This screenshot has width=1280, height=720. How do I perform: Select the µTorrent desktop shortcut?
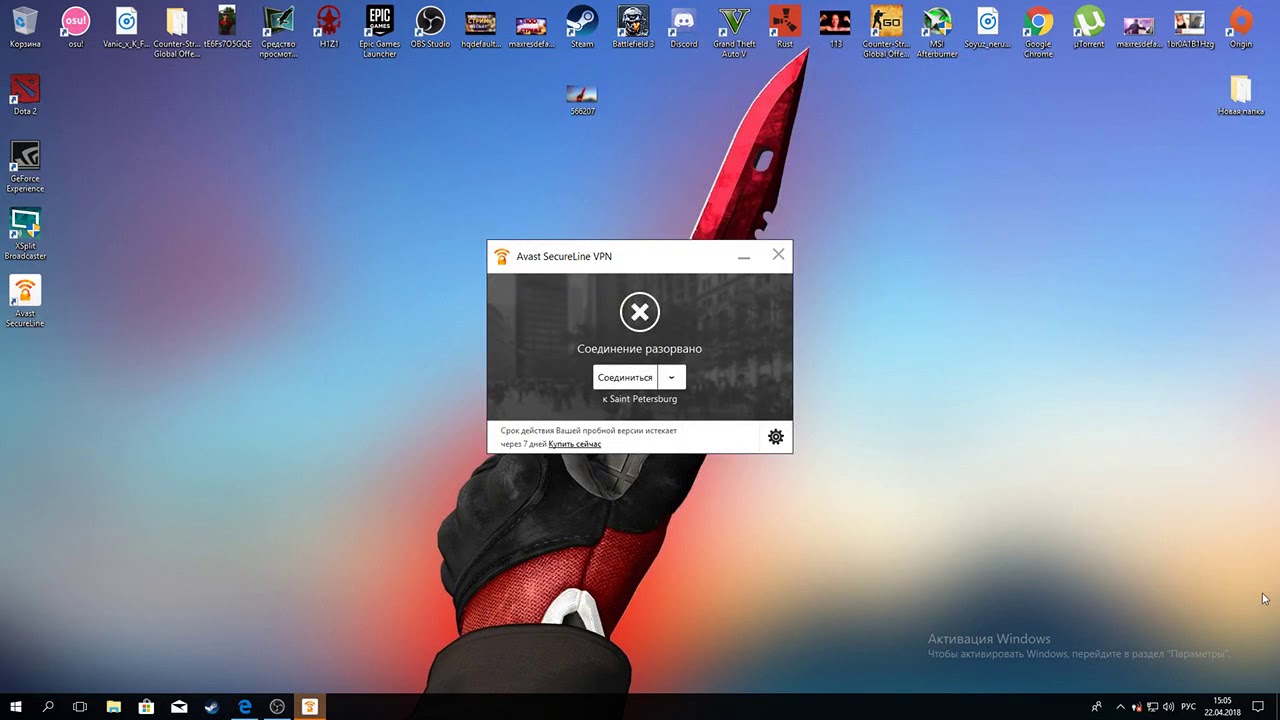[1089, 28]
